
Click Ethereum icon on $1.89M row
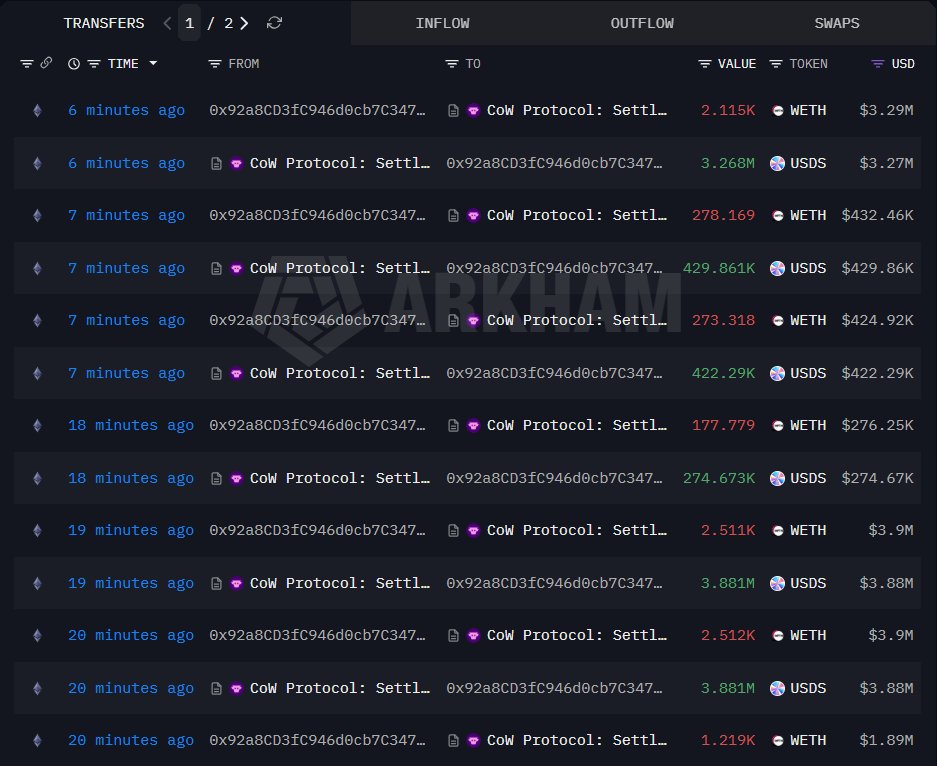37,740
